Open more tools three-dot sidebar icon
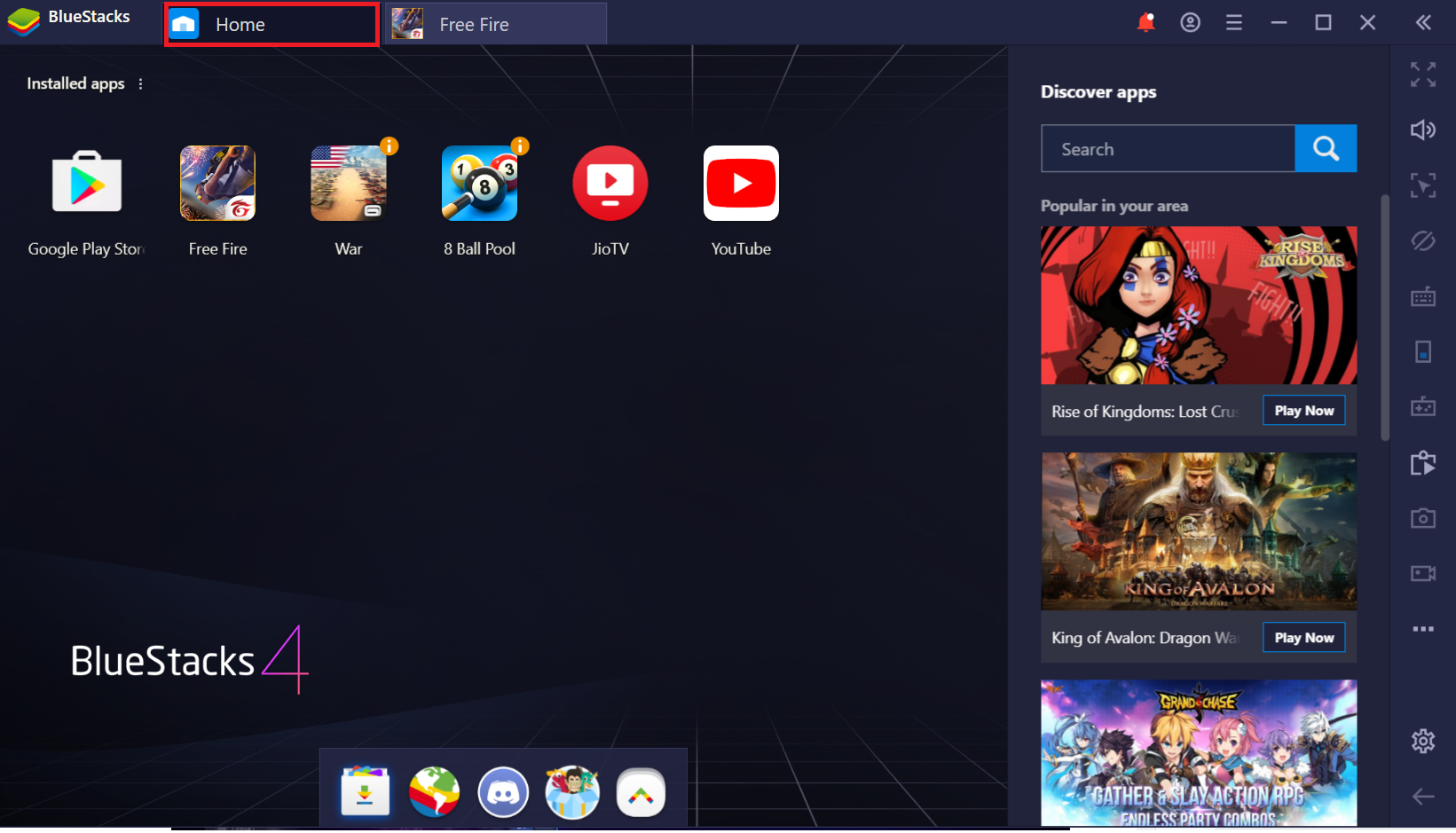Image resolution: width=1456 pixels, height=833 pixels. point(1423,629)
